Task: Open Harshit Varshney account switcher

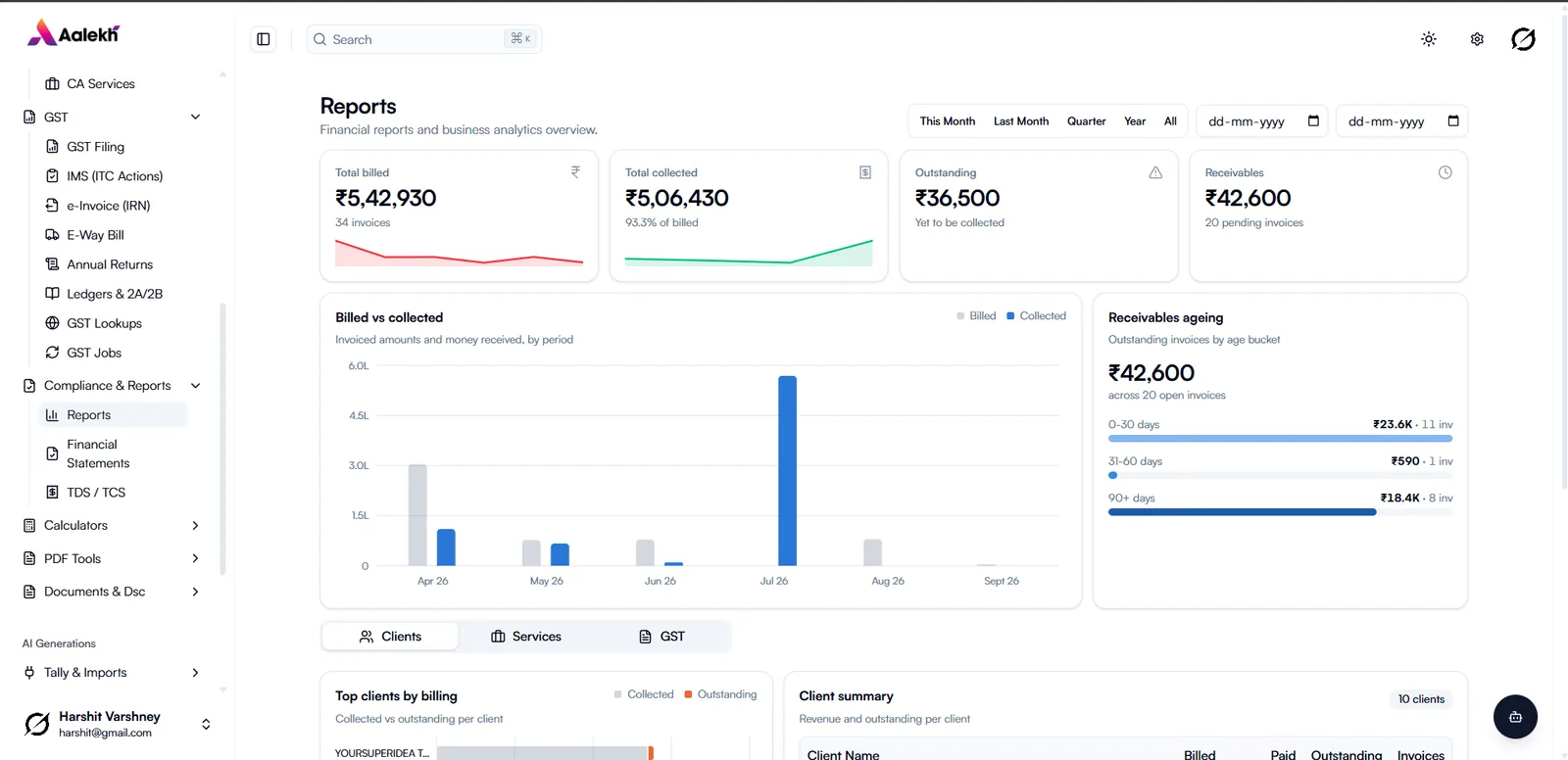Action: [118, 725]
